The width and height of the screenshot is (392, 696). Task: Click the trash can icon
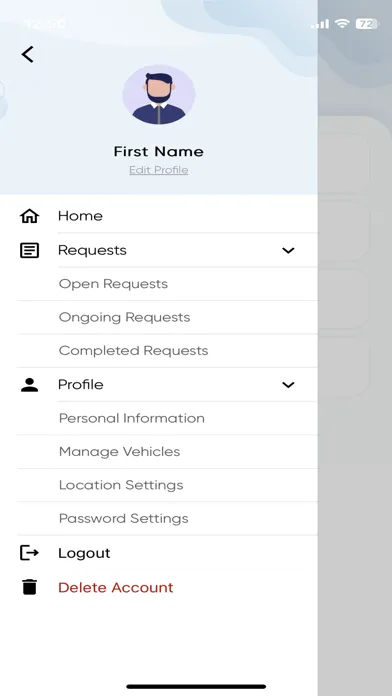[29, 587]
